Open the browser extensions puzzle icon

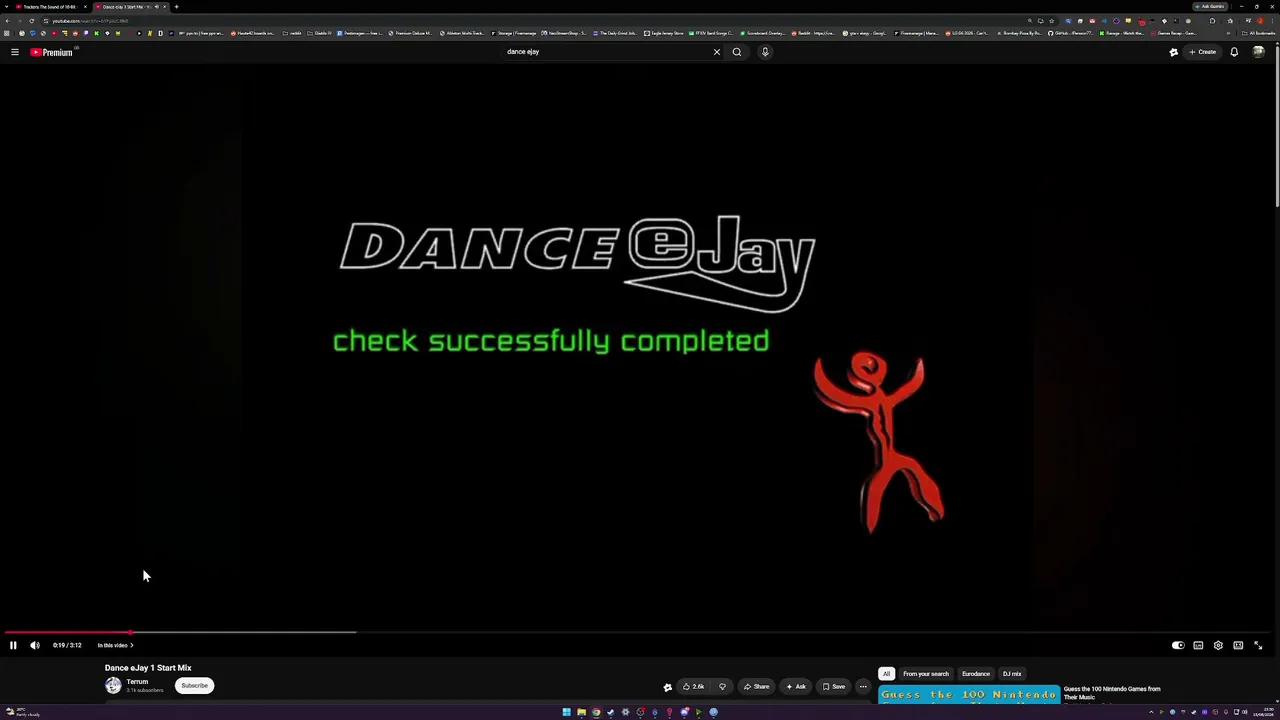coord(1213,21)
